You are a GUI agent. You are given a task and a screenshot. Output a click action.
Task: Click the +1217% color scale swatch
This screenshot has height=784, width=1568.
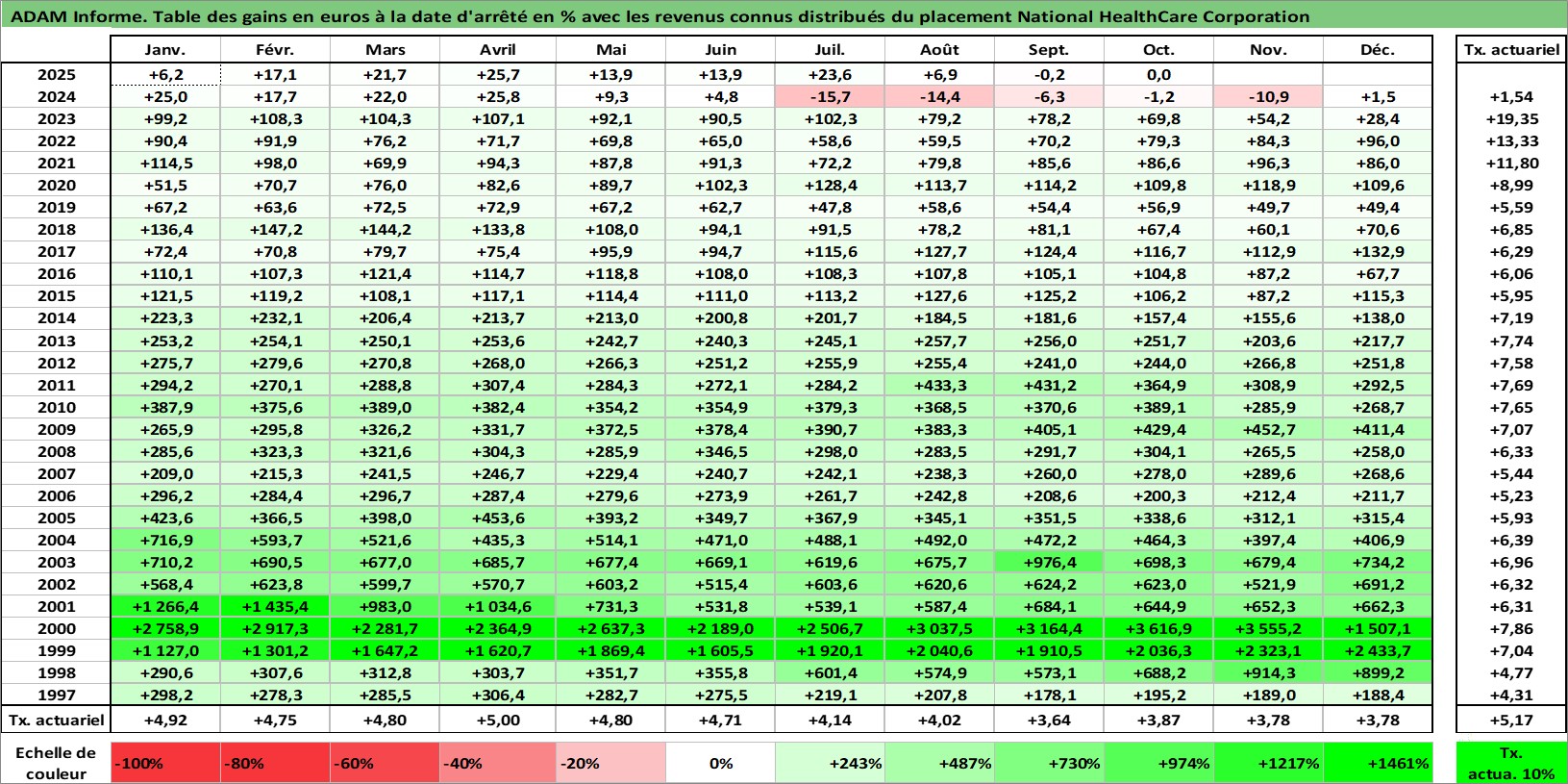coord(1269,763)
